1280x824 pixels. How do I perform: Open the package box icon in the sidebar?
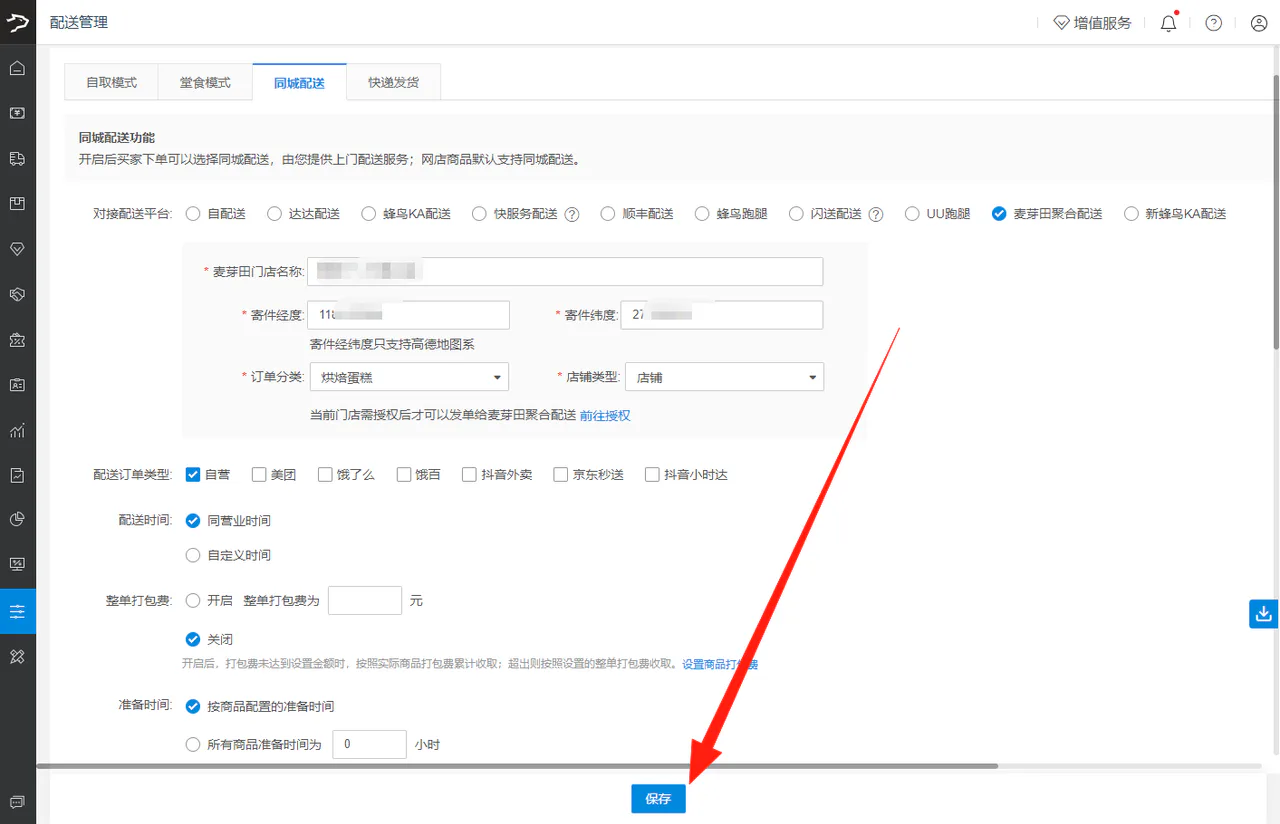[x=17, y=204]
